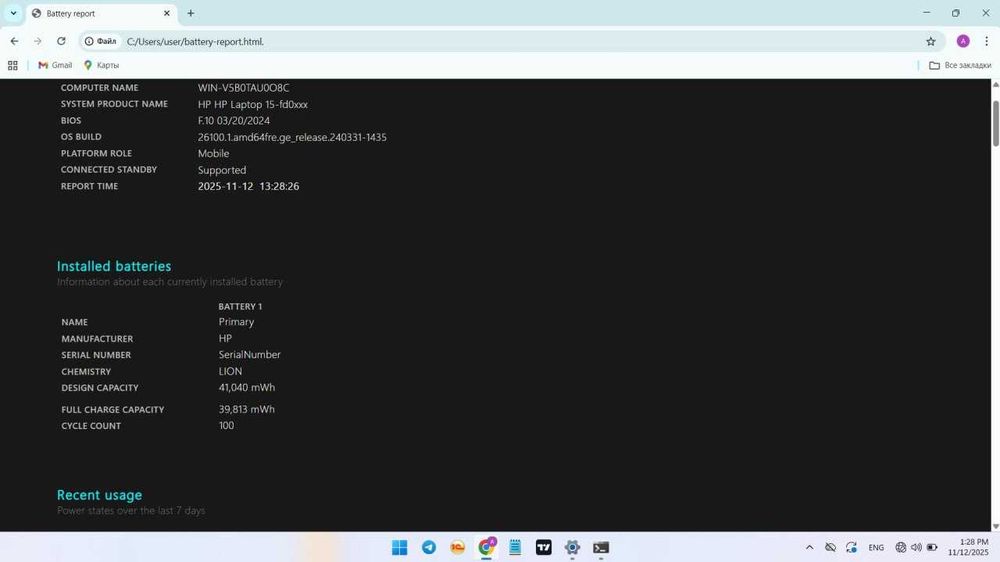Expand the tab search dropdown
Screen dimensions: 1000x562
[x=13, y=13]
